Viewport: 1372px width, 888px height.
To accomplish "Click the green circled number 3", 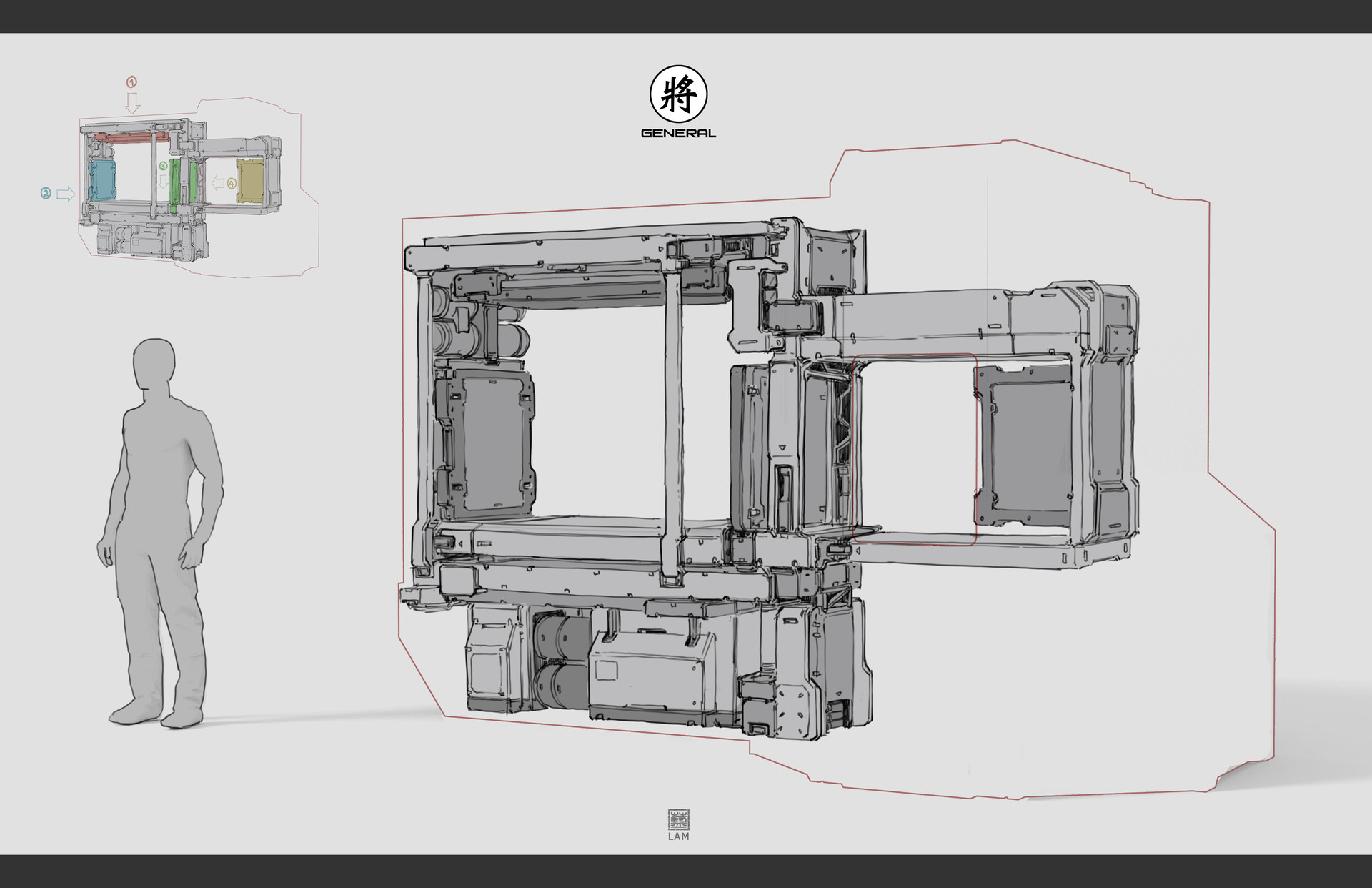I will [163, 166].
